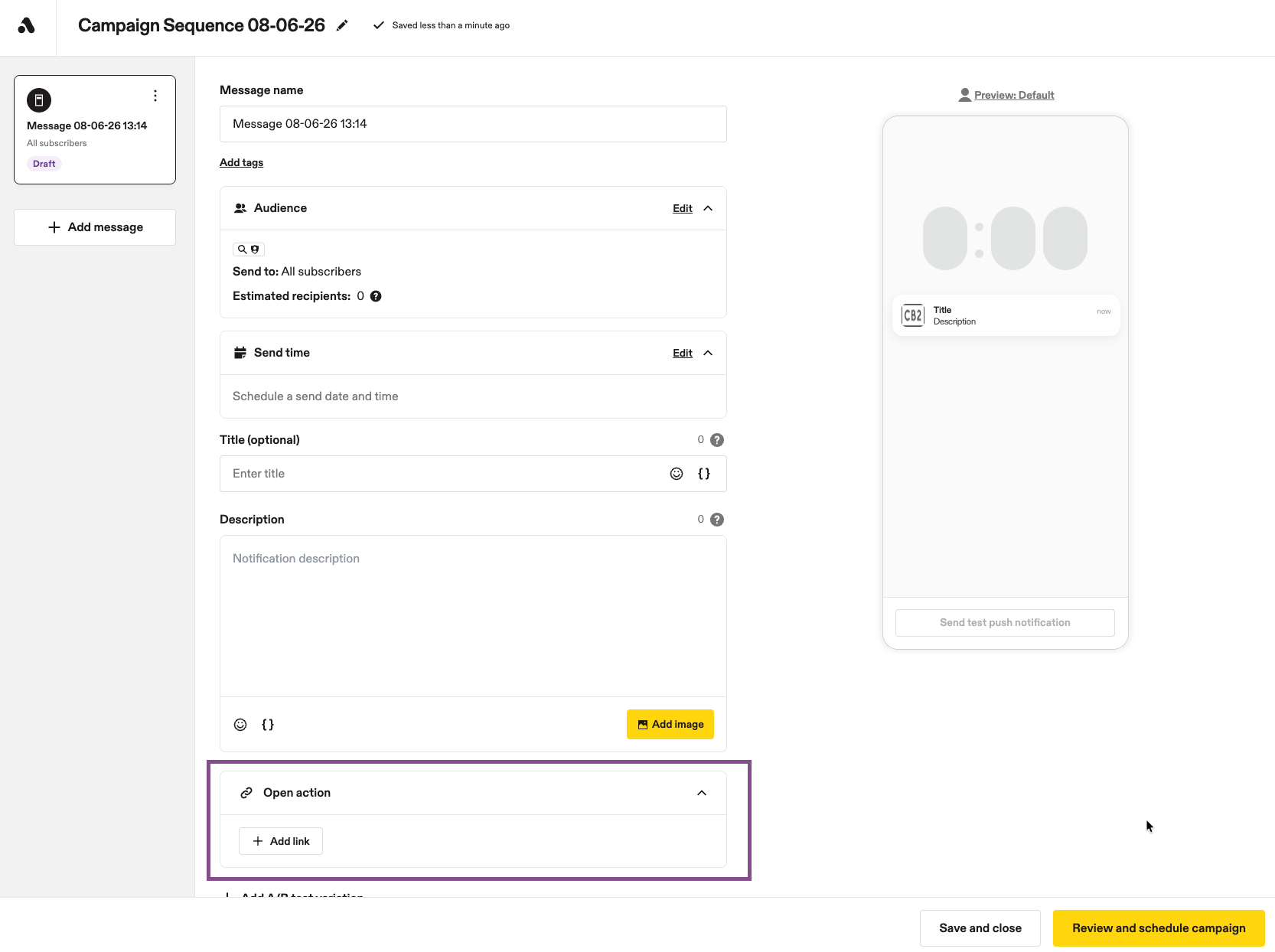This screenshot has height=952, width=1275.
Task: Click the Notification description text area
Action: [473, 616]
